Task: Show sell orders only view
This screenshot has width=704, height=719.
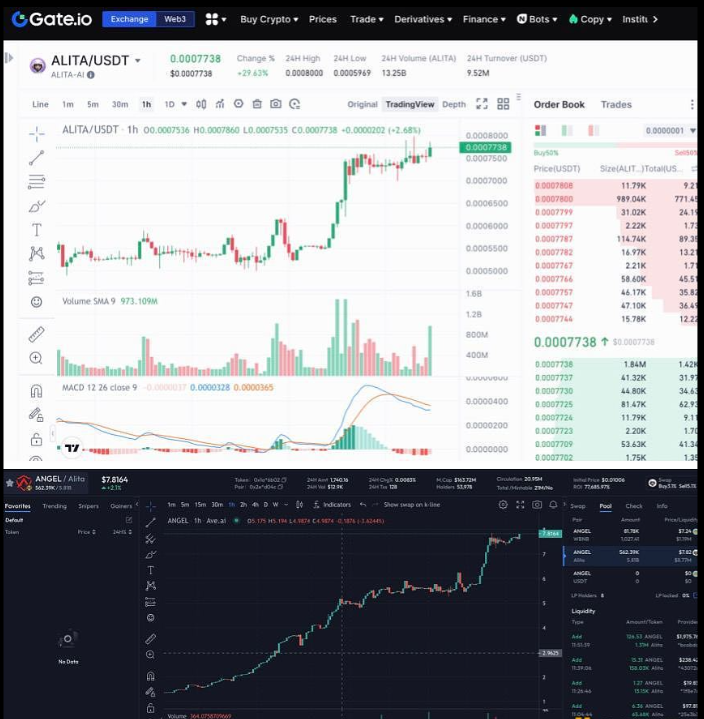Action: [x=593, y=131]
